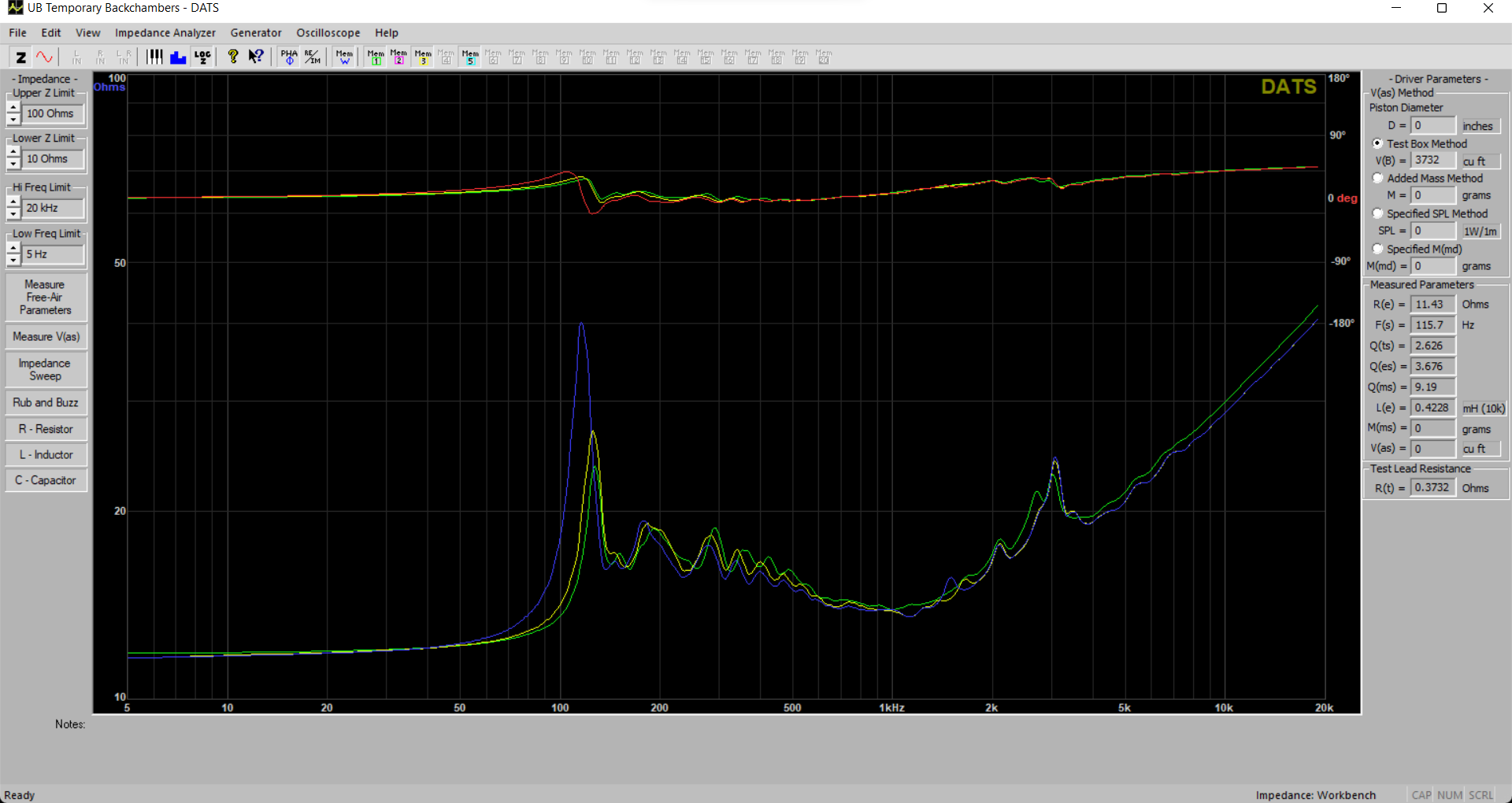Click the V(B) test box volume field
Screen dimensions: 1512x803
point(1433,160)
